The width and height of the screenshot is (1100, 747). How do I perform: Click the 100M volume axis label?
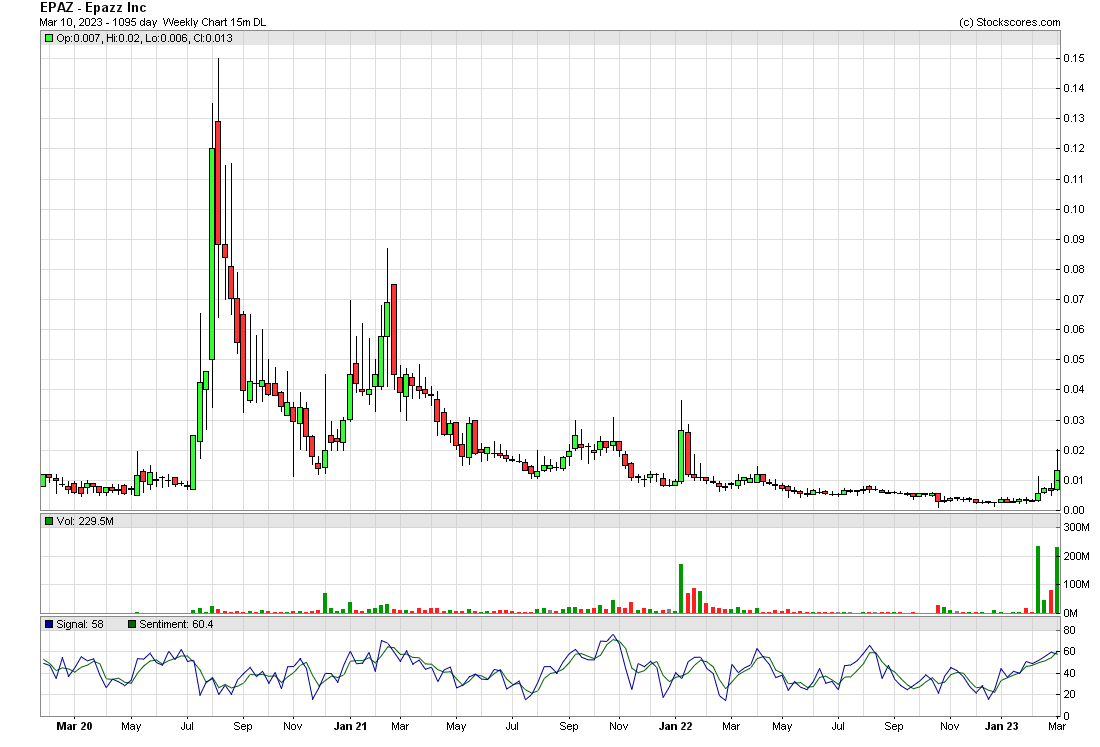(1076, 584)
